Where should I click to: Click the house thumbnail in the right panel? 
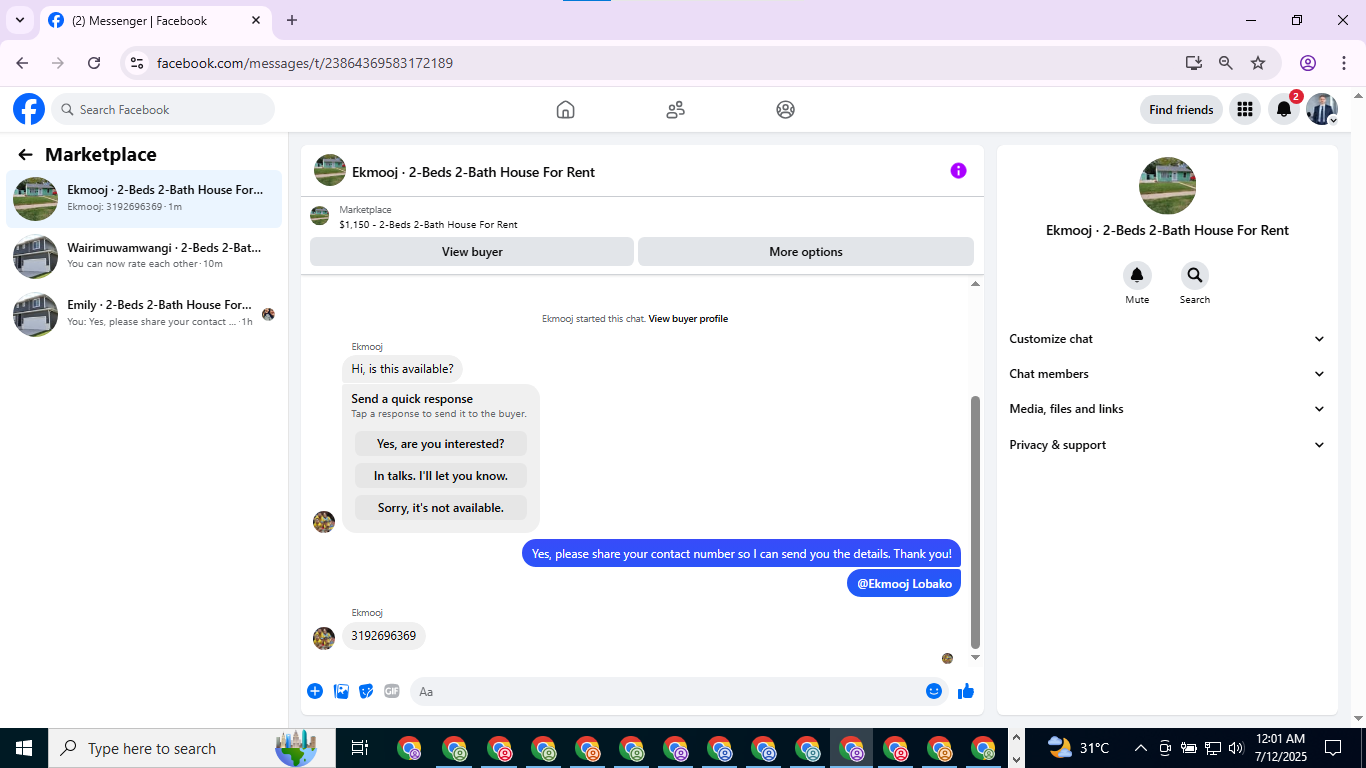tap(1167, 186)
